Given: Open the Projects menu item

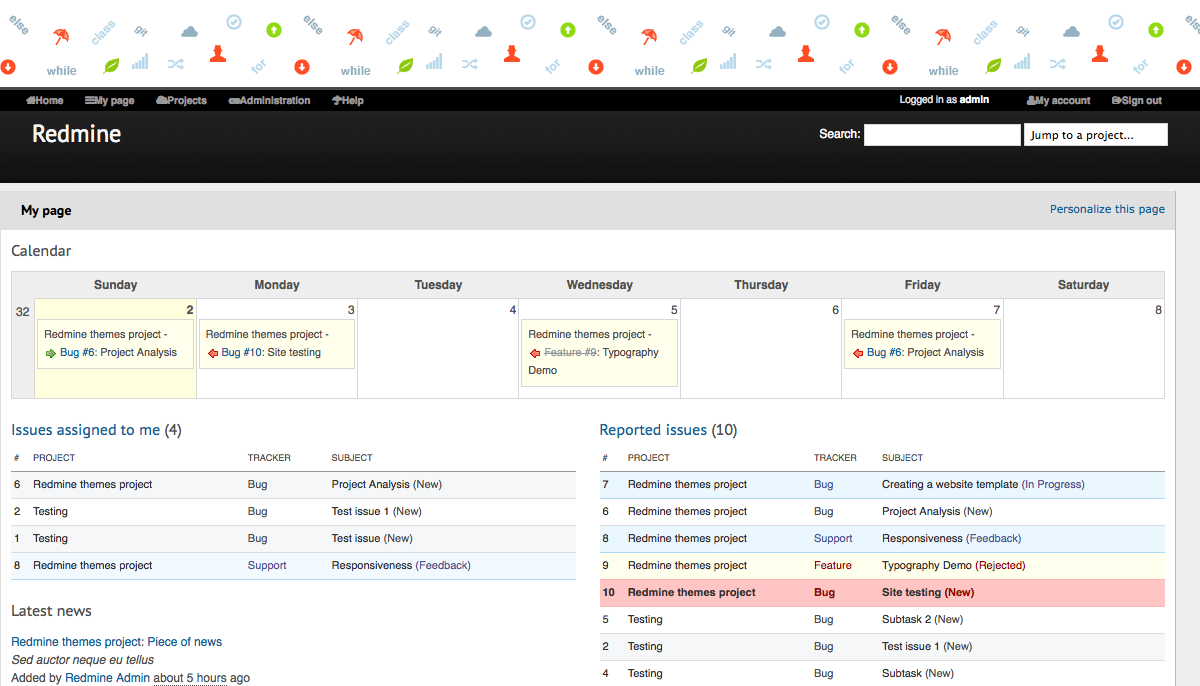Looking at the screenshot, I should [x=182, y=100].
